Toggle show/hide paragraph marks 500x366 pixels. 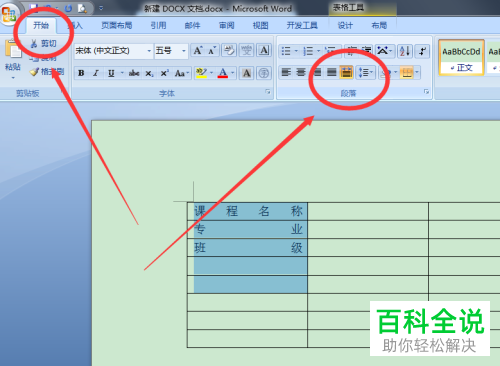point(423,51)
